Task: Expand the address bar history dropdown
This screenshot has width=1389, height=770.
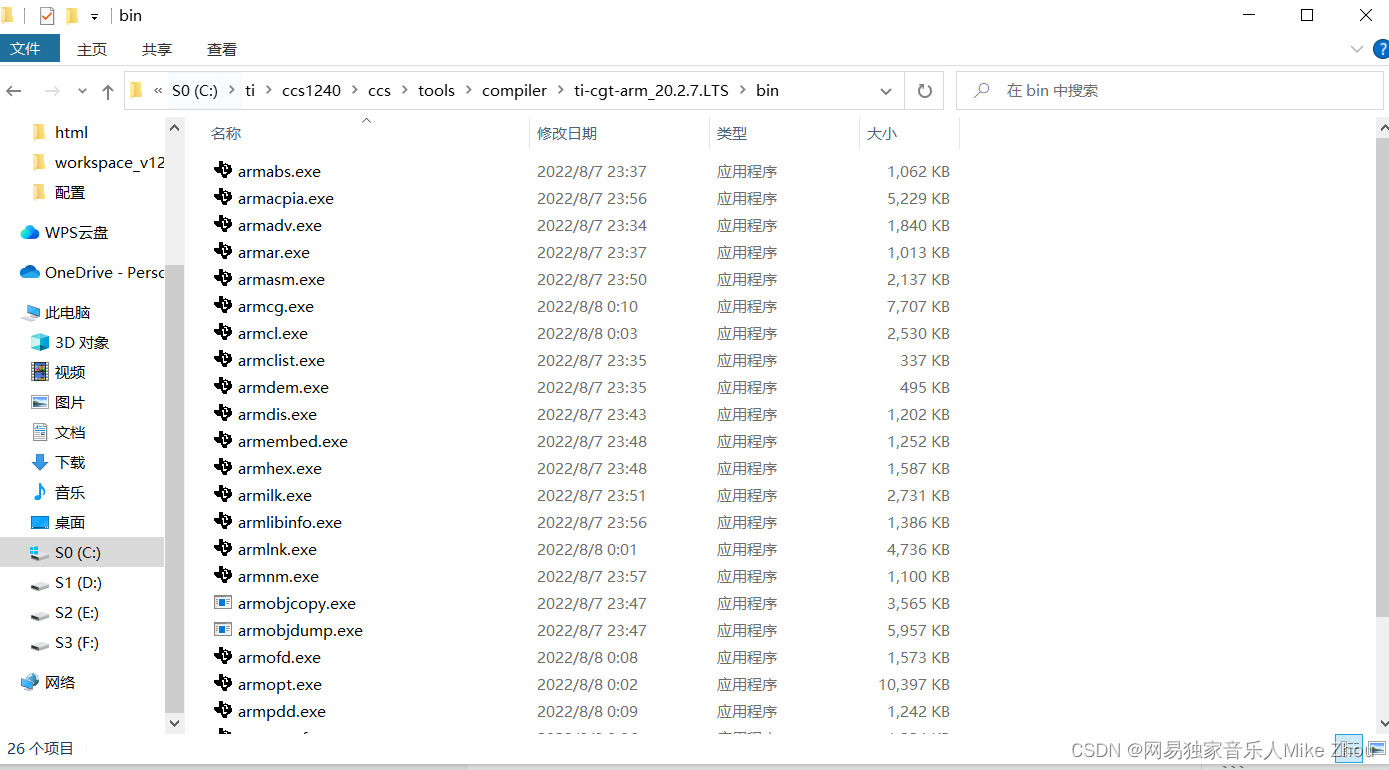Action: click(886, 91)
